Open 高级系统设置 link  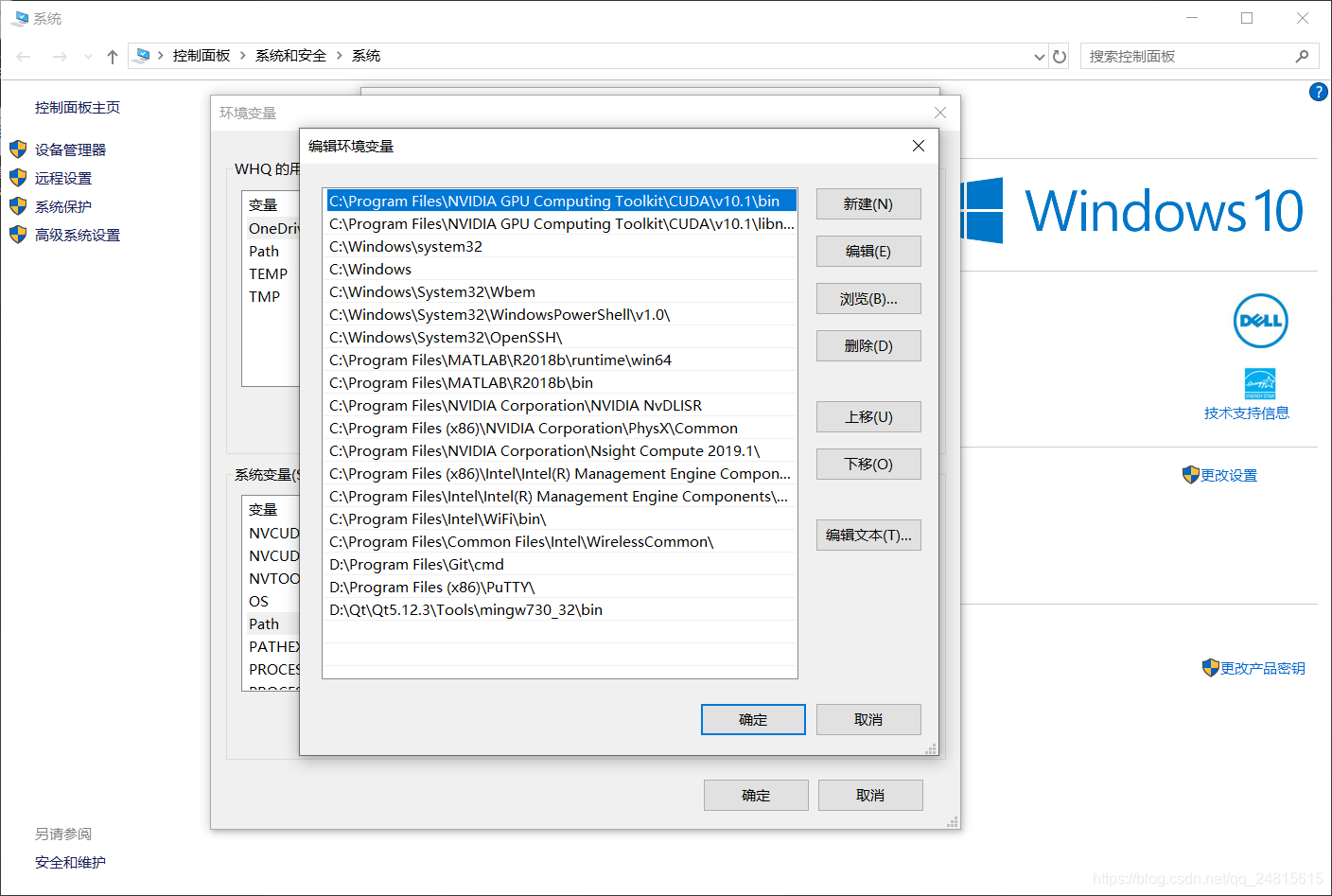point(78,235)
